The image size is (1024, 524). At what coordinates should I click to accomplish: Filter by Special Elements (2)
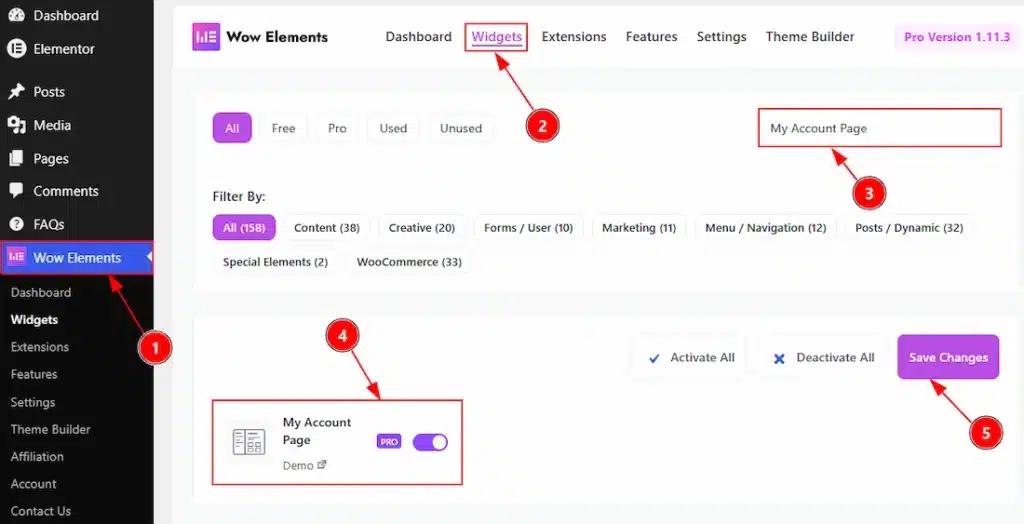275,262
